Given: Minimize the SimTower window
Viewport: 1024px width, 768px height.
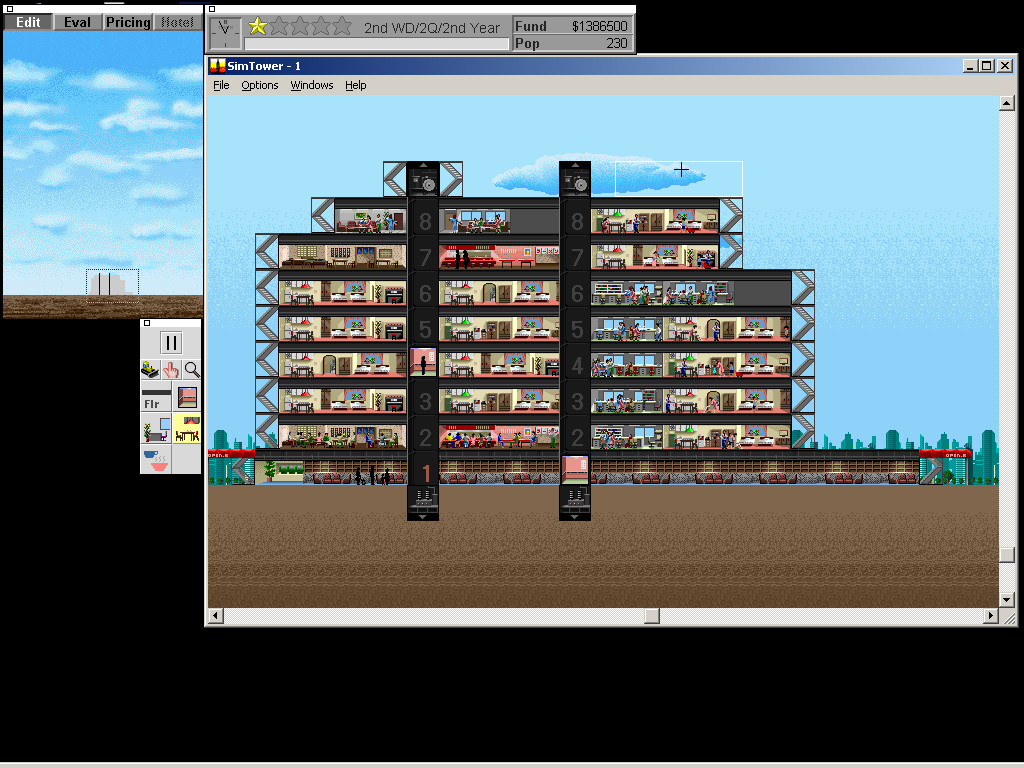Looking at the screenshot, I should pos(970,65).
